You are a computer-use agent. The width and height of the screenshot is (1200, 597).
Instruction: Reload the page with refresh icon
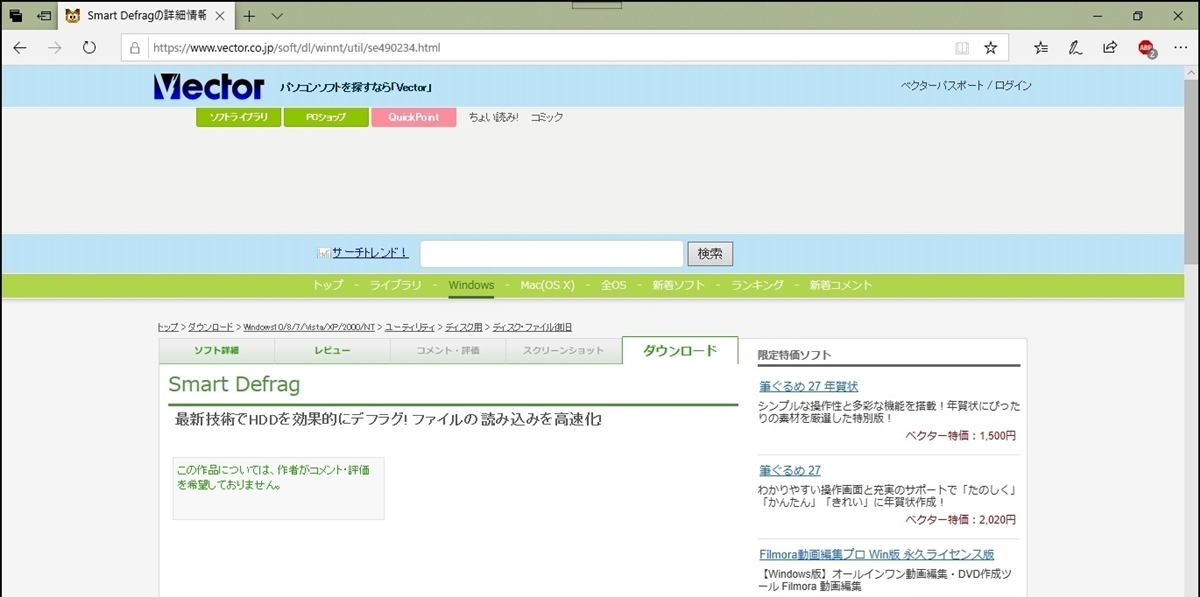click(89, 47)
